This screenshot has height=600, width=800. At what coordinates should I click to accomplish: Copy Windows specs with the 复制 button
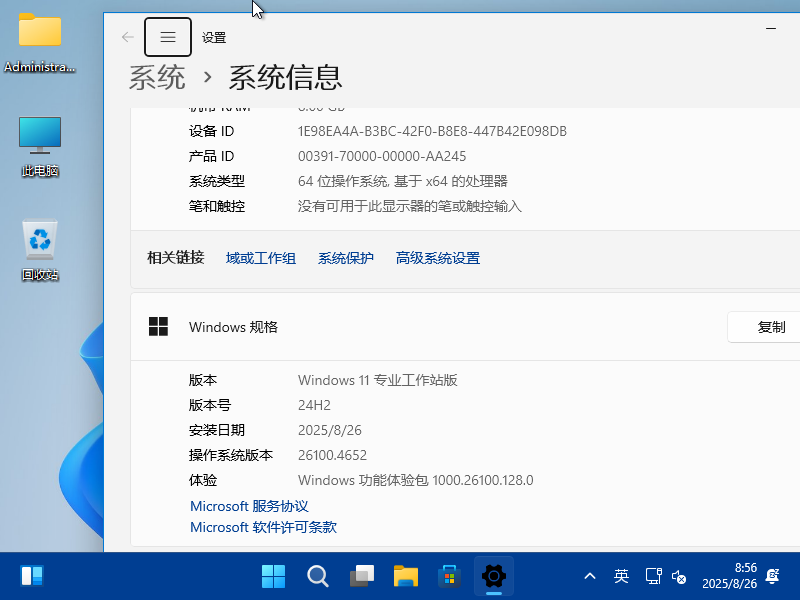[x=770, y=327]
